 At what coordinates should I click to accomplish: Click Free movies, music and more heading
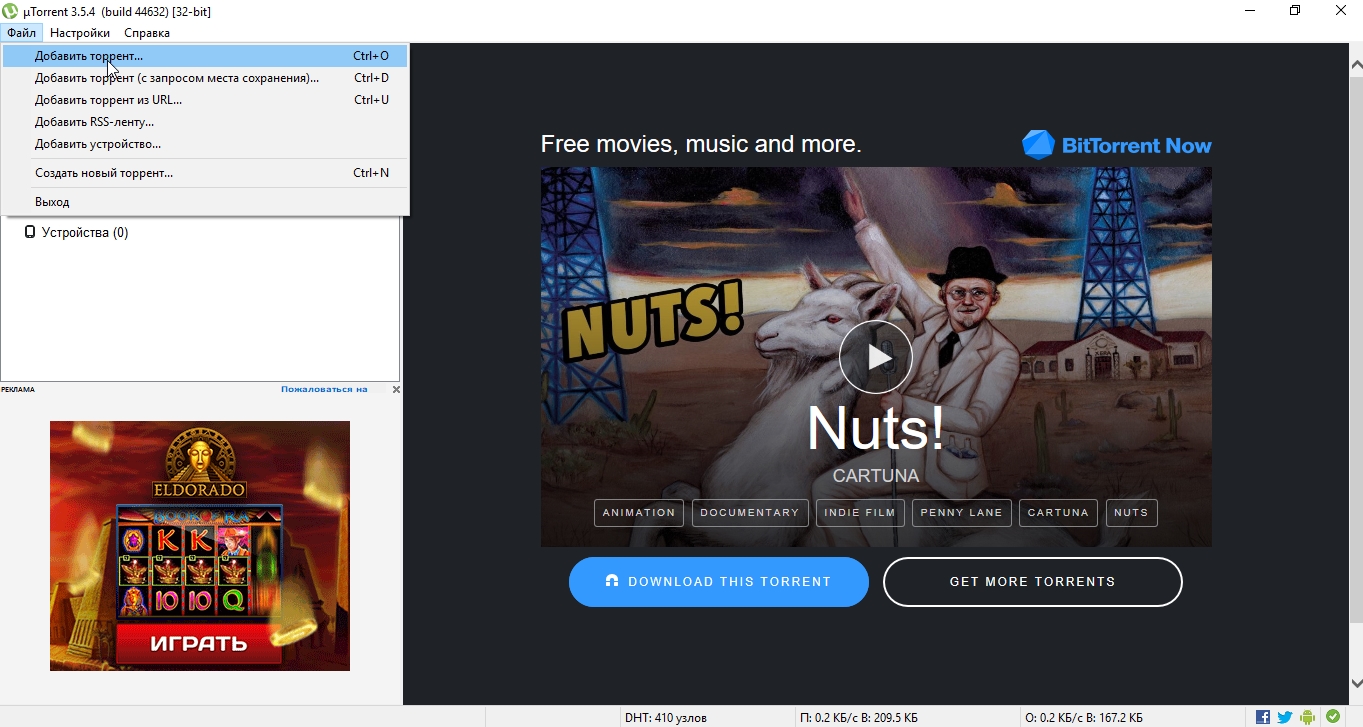(x=701, y=144)
